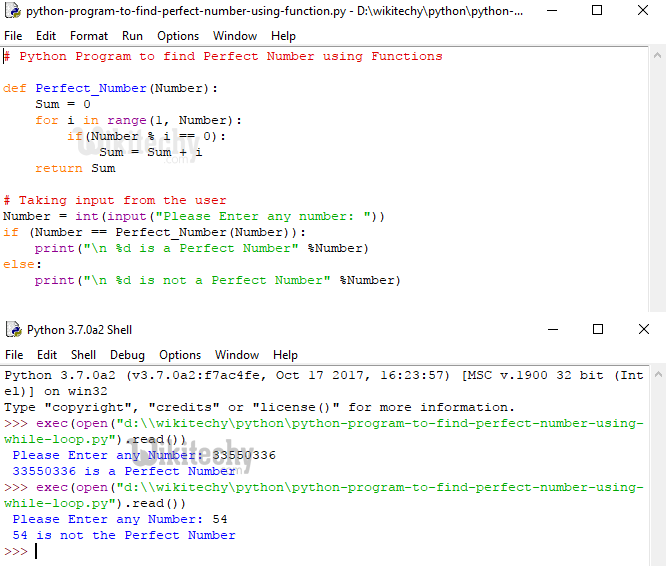
Task: Open the Shell menu
Action: click(x=84, y=355)
